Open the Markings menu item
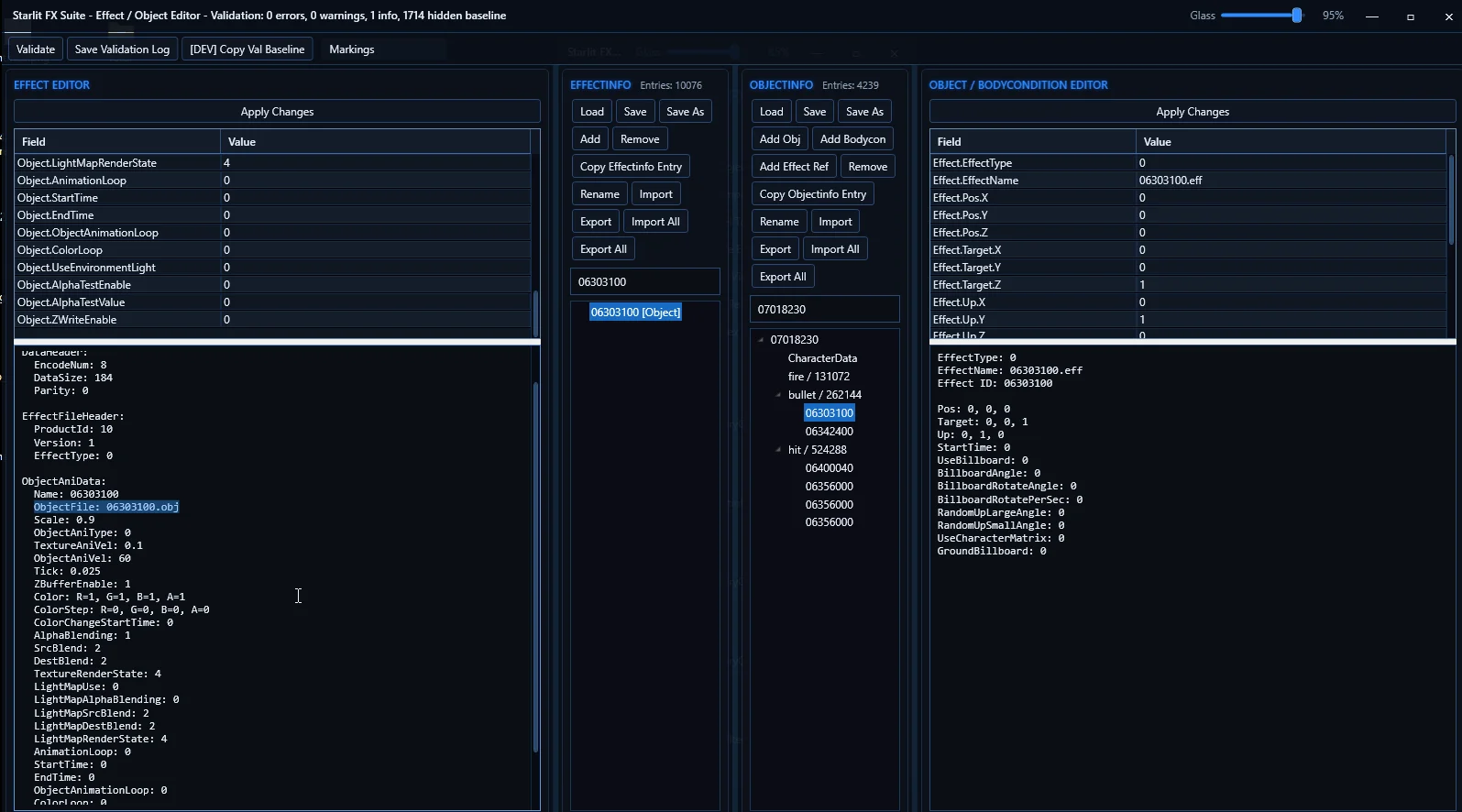The width and height of the screenshot is (1462, 812). point(352,49)
